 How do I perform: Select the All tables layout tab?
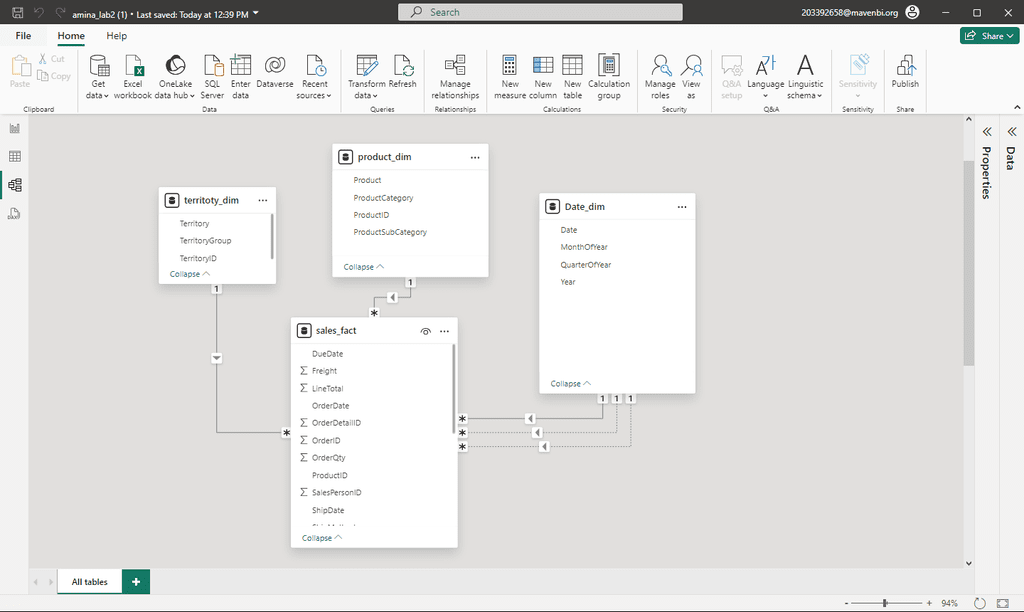pyautogui.click(x=89, y=582)
